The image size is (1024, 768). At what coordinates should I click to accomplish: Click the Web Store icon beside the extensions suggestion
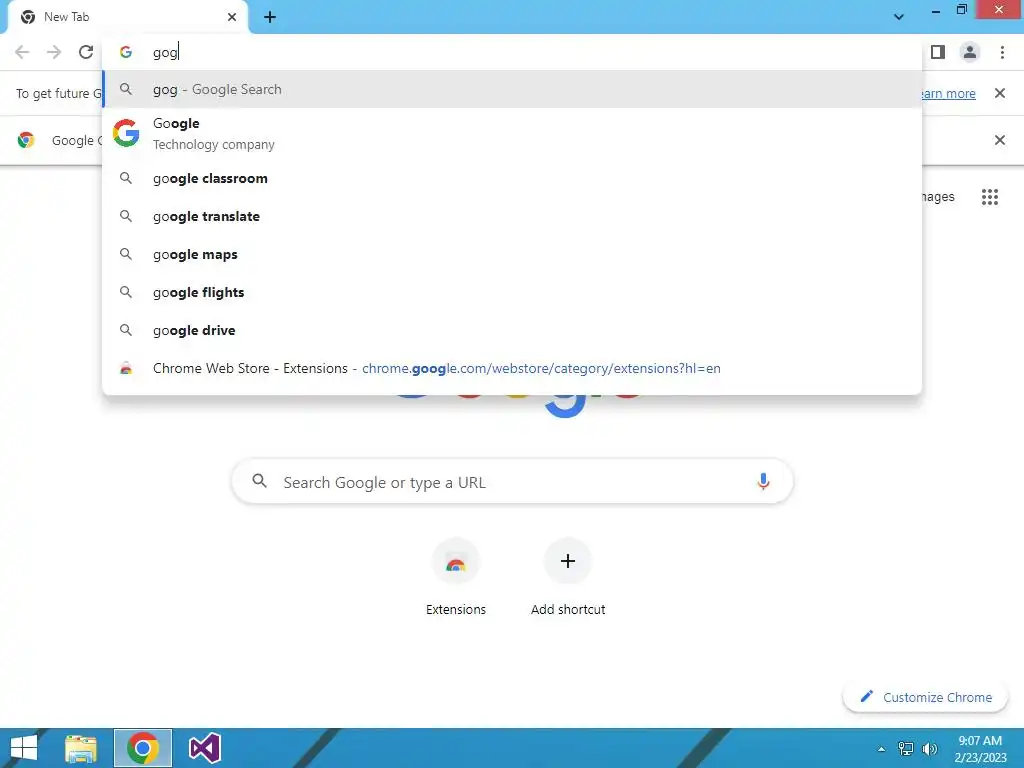[126, 368]
